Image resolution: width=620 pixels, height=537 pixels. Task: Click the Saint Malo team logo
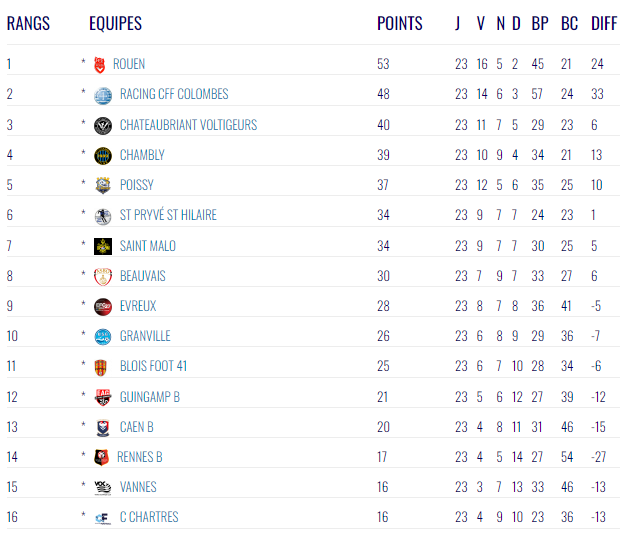click(103, 246)
